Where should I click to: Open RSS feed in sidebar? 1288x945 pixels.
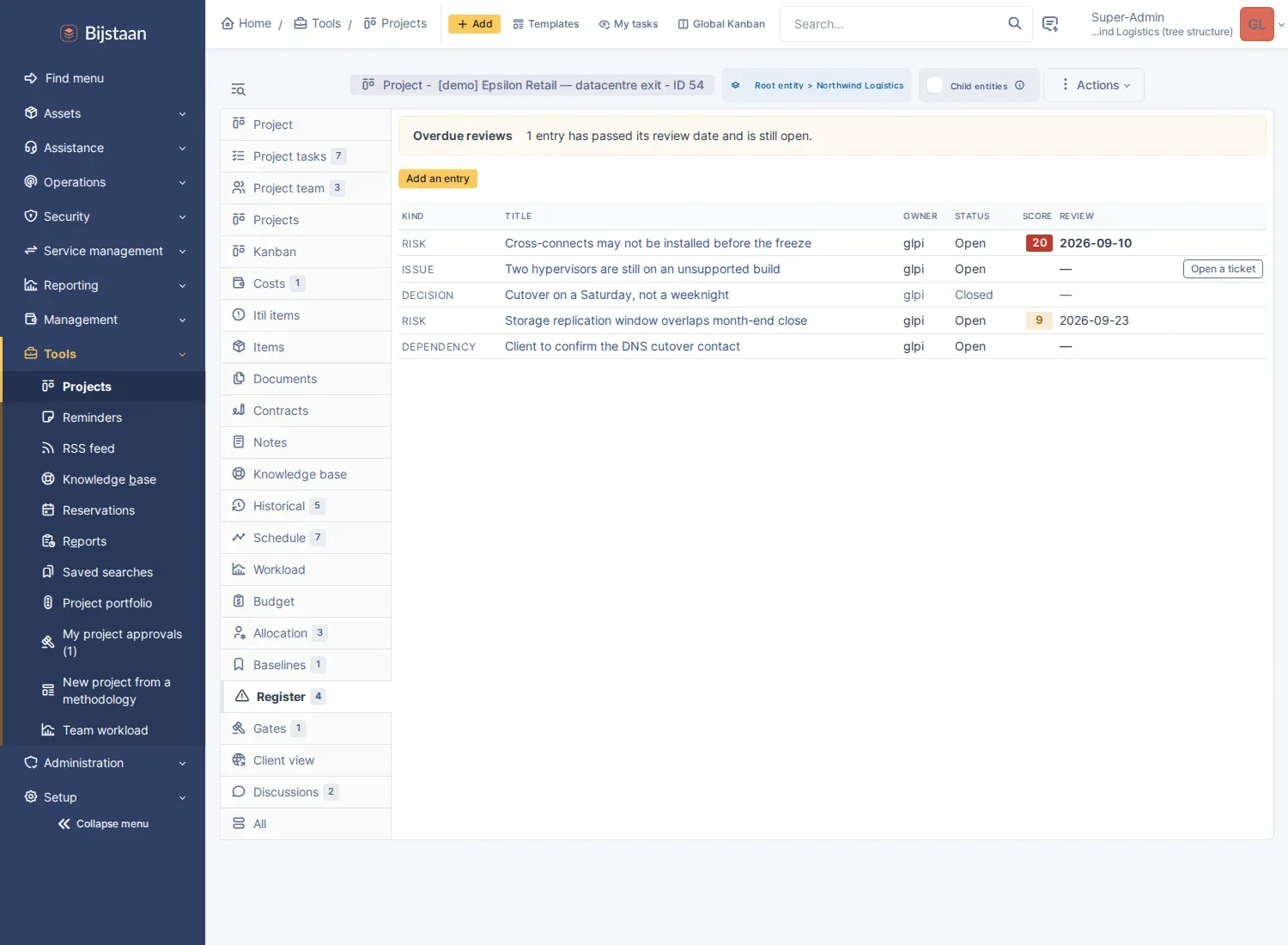[103, 448]
